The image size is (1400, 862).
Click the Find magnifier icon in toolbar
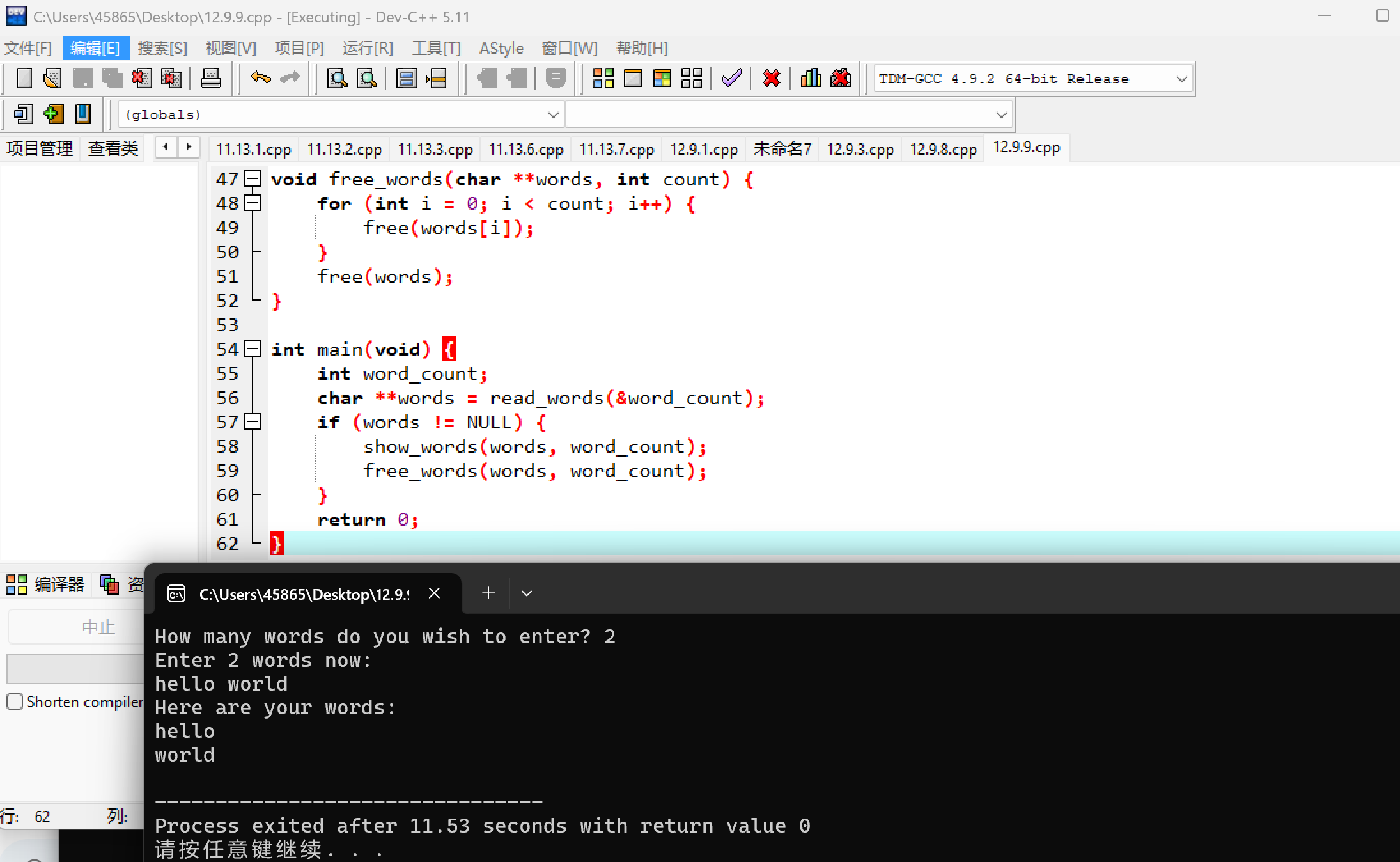(x=337, y=79)
